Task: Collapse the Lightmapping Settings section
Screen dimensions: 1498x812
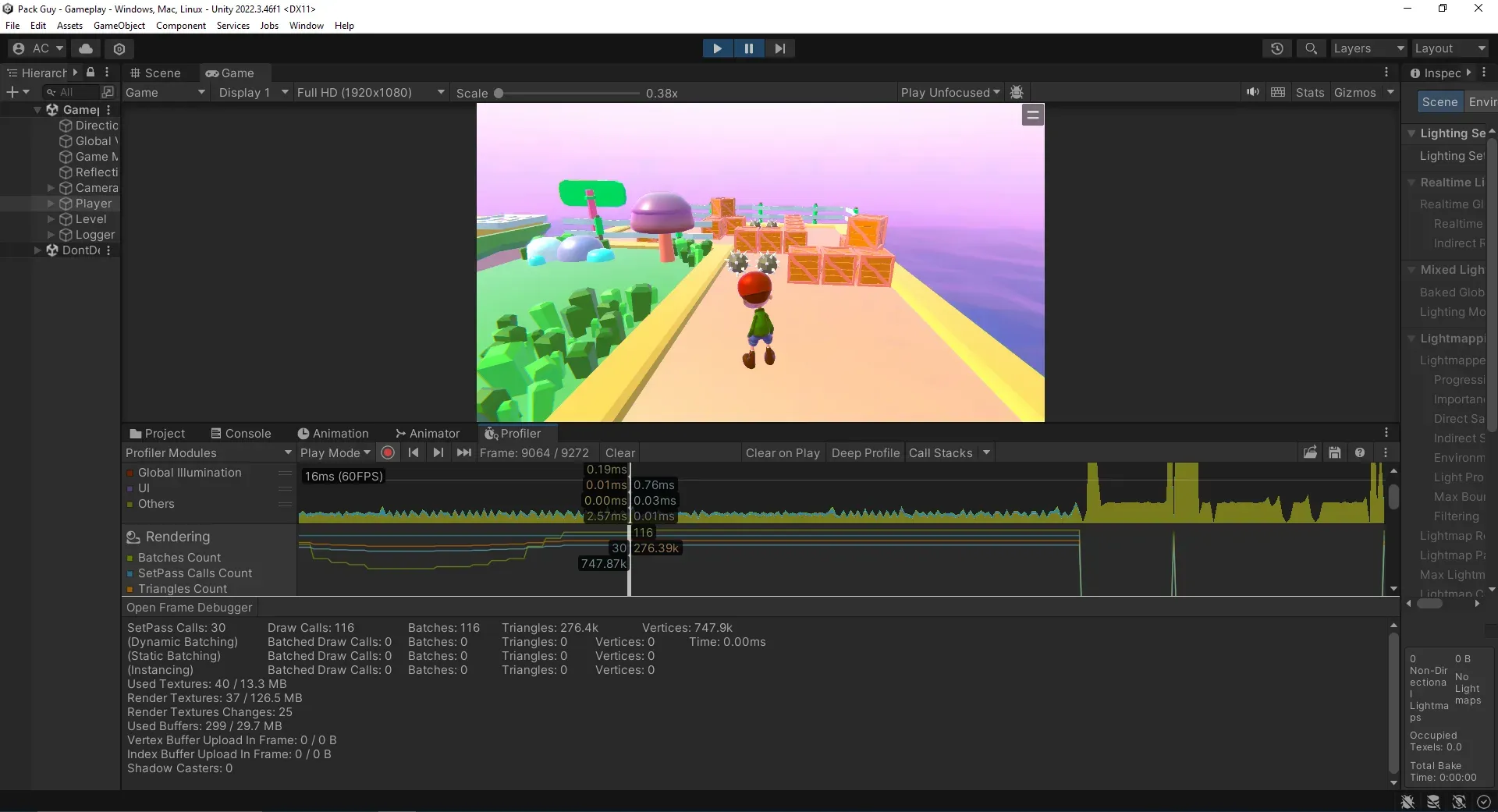Action: pos(1411,339)
